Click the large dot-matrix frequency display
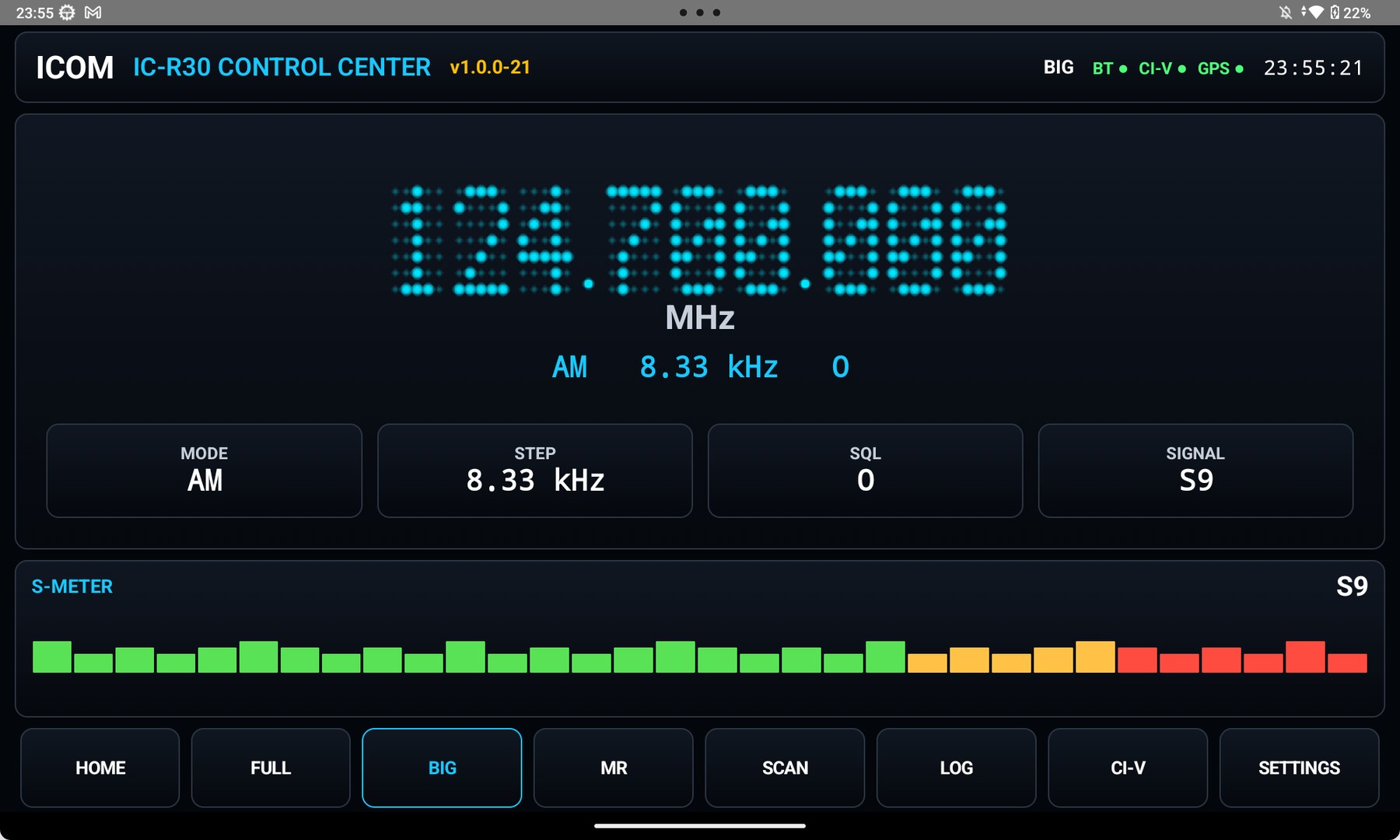Viewport: 1400px width, 840px height. [699, 240]
